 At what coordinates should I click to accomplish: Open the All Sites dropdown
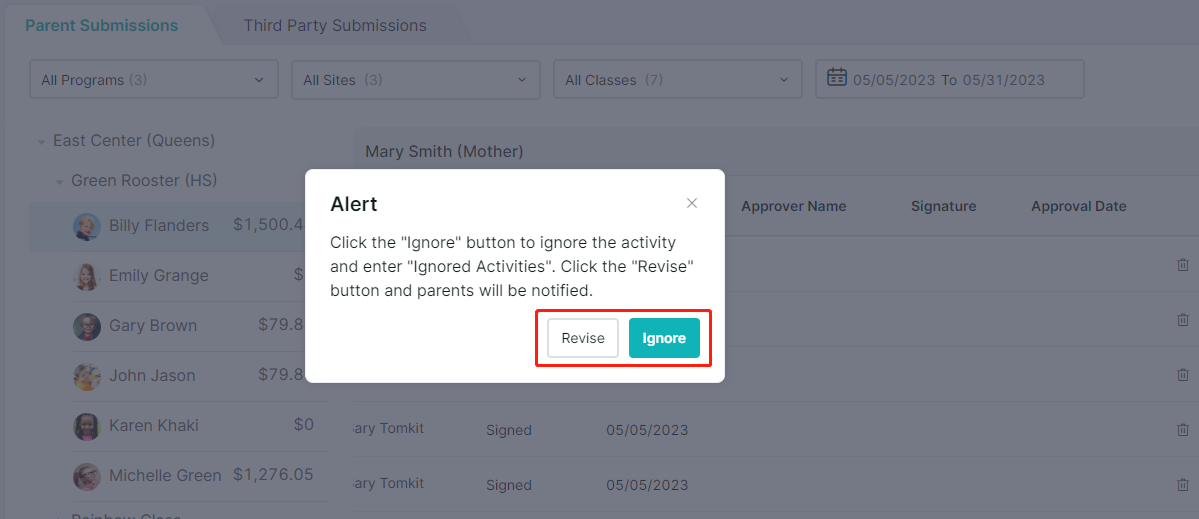415,79
